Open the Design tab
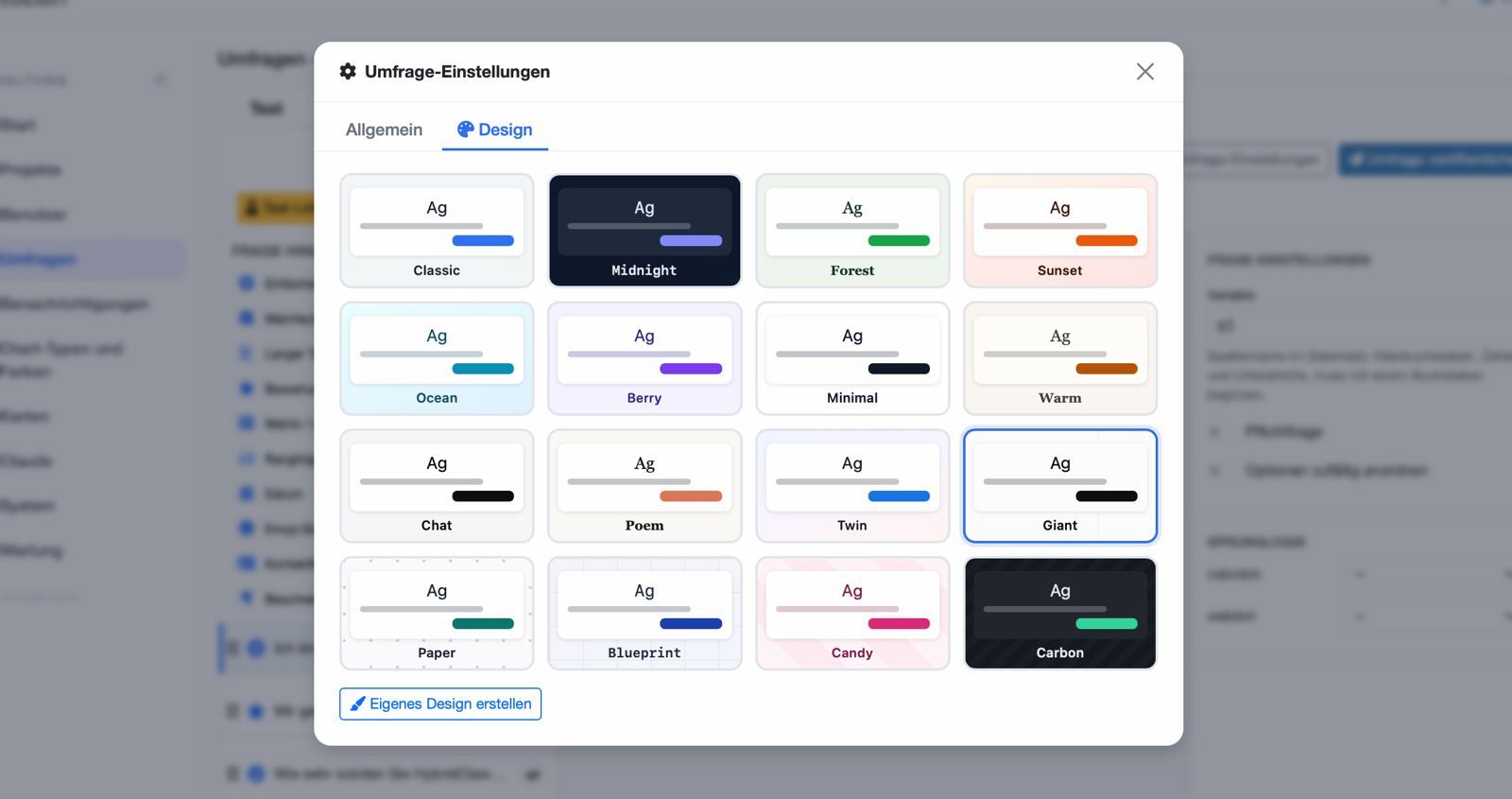The height and width of the screenshot is (799, 1512). point(495,130)
